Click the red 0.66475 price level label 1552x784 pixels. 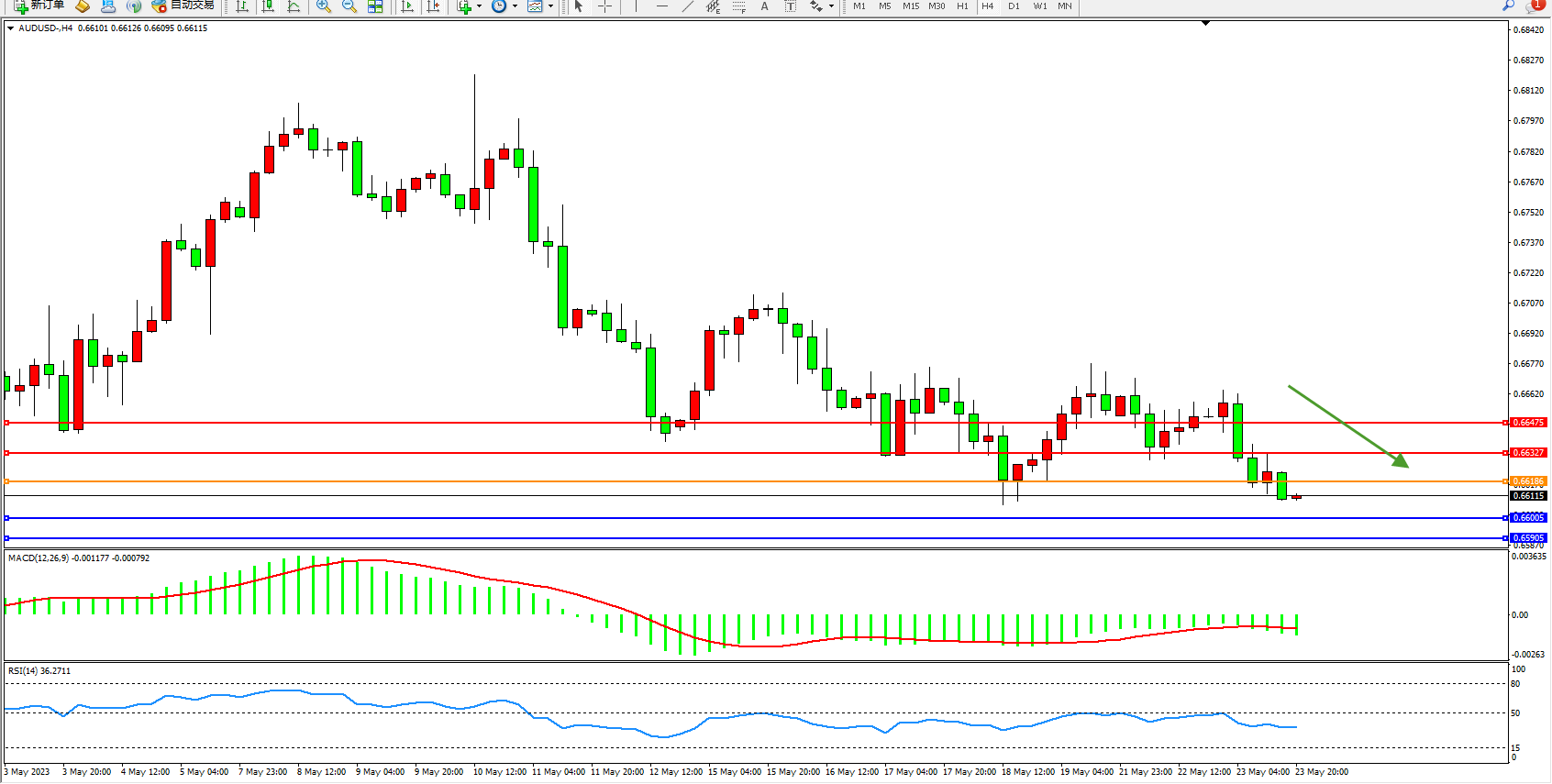(x=1528, y=423)
